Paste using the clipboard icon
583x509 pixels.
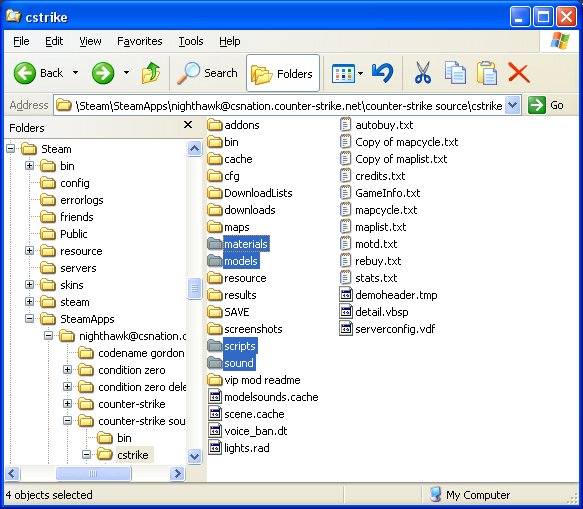[487, 73]
